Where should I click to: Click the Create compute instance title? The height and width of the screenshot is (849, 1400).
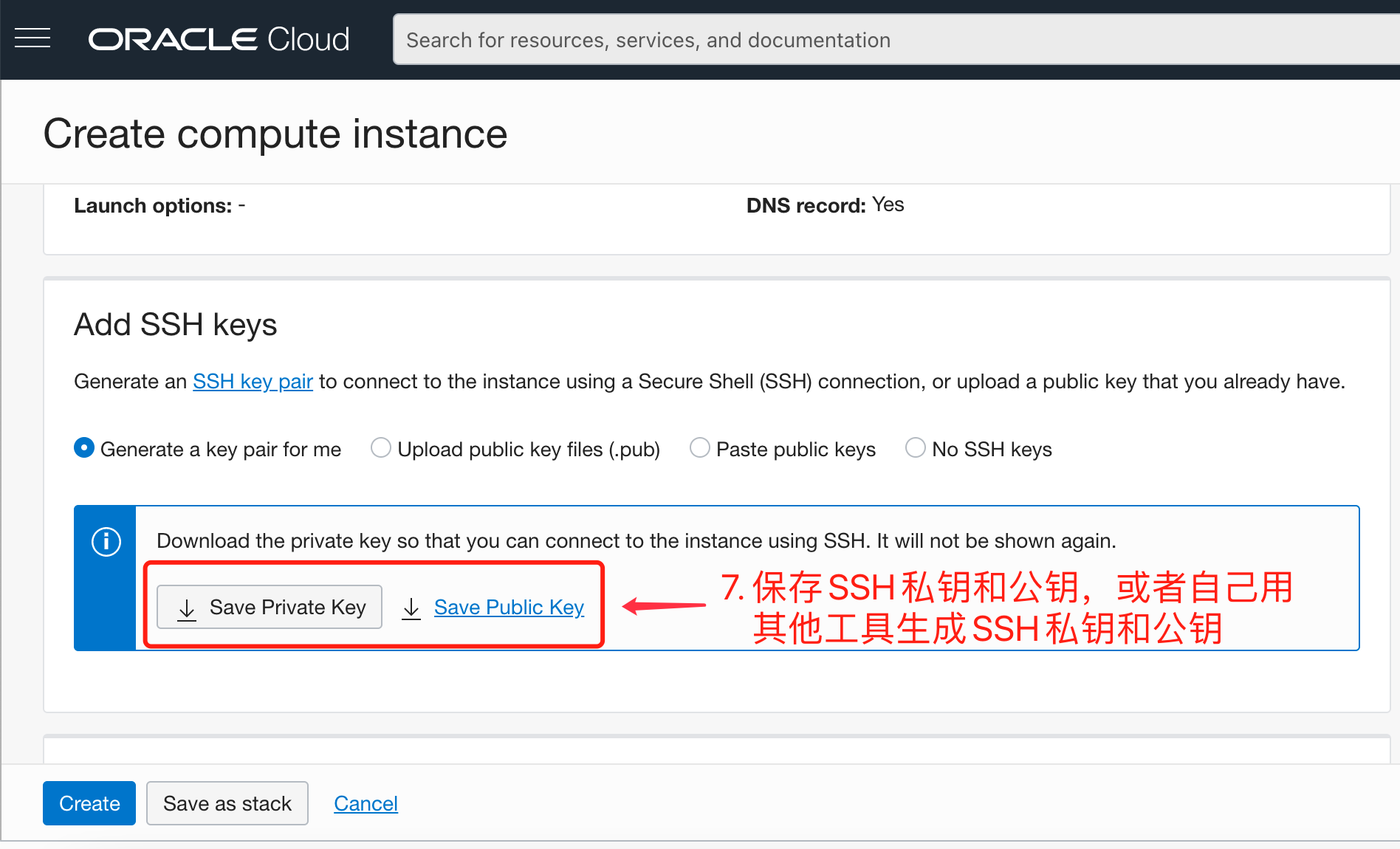(275, 134)
